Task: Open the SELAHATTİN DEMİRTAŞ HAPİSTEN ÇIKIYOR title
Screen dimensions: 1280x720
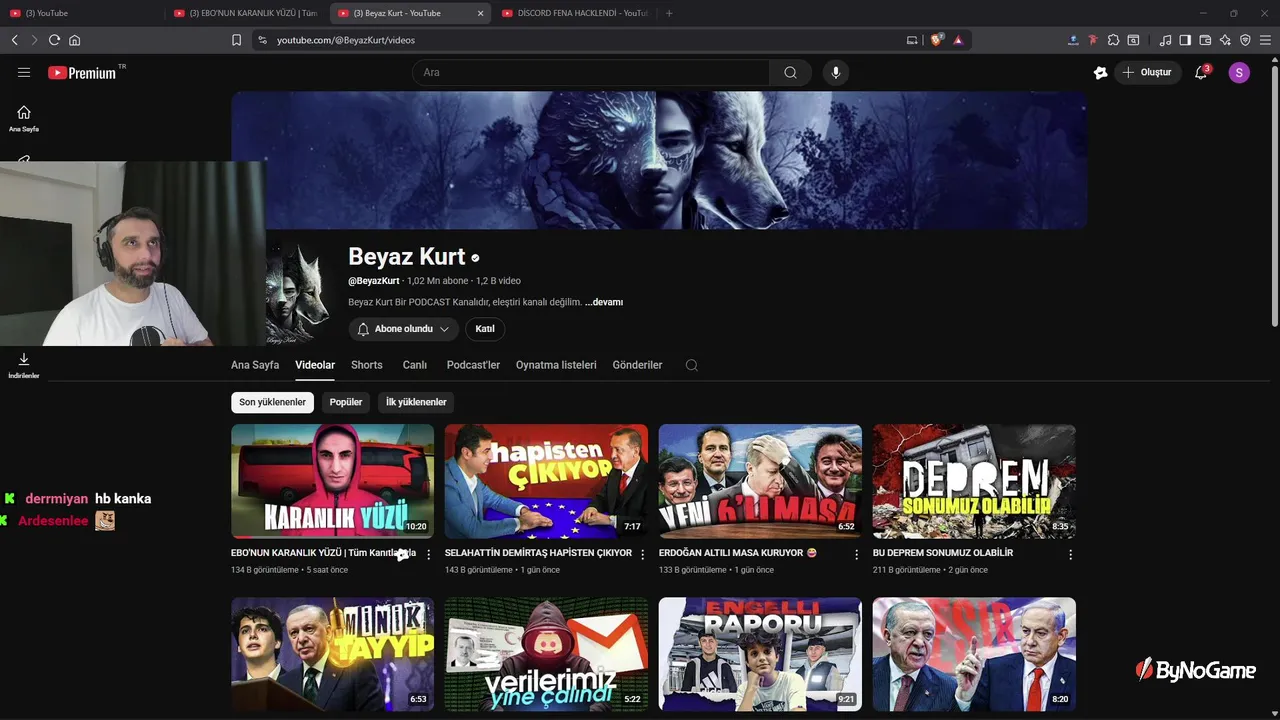Action: pyautogui.click(x=538, y=553)
